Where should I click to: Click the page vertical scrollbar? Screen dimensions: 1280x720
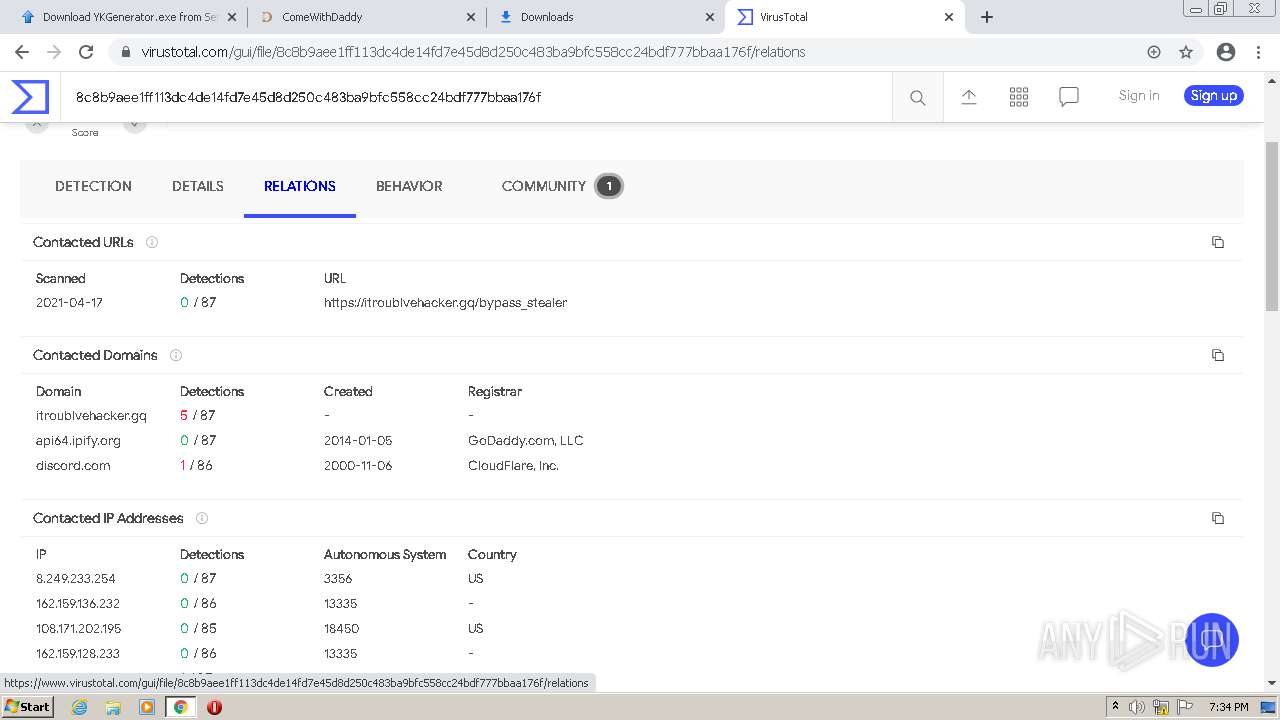click(x=1272, y=227)
